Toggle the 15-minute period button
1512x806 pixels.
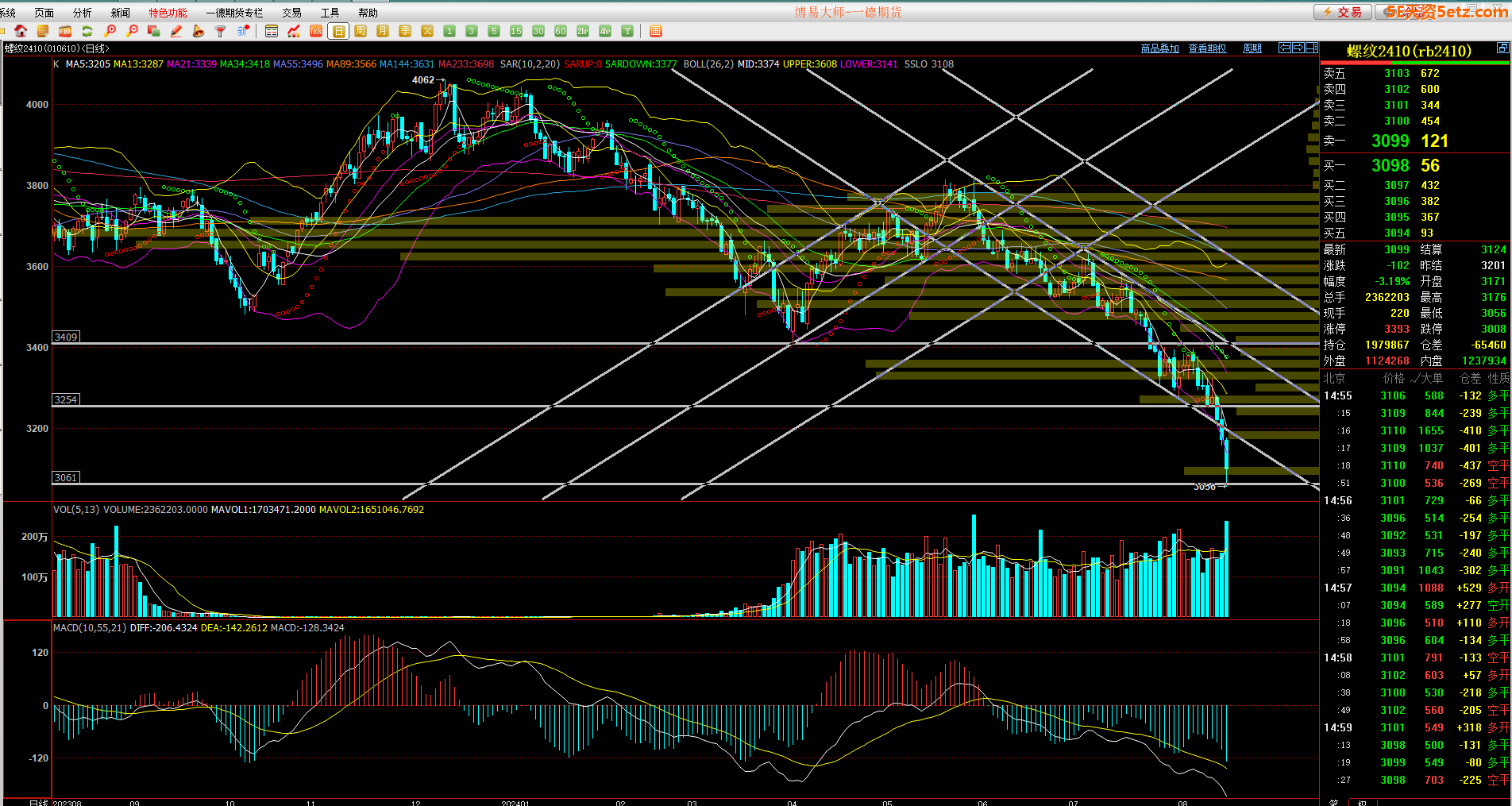[x=516, y=31]
